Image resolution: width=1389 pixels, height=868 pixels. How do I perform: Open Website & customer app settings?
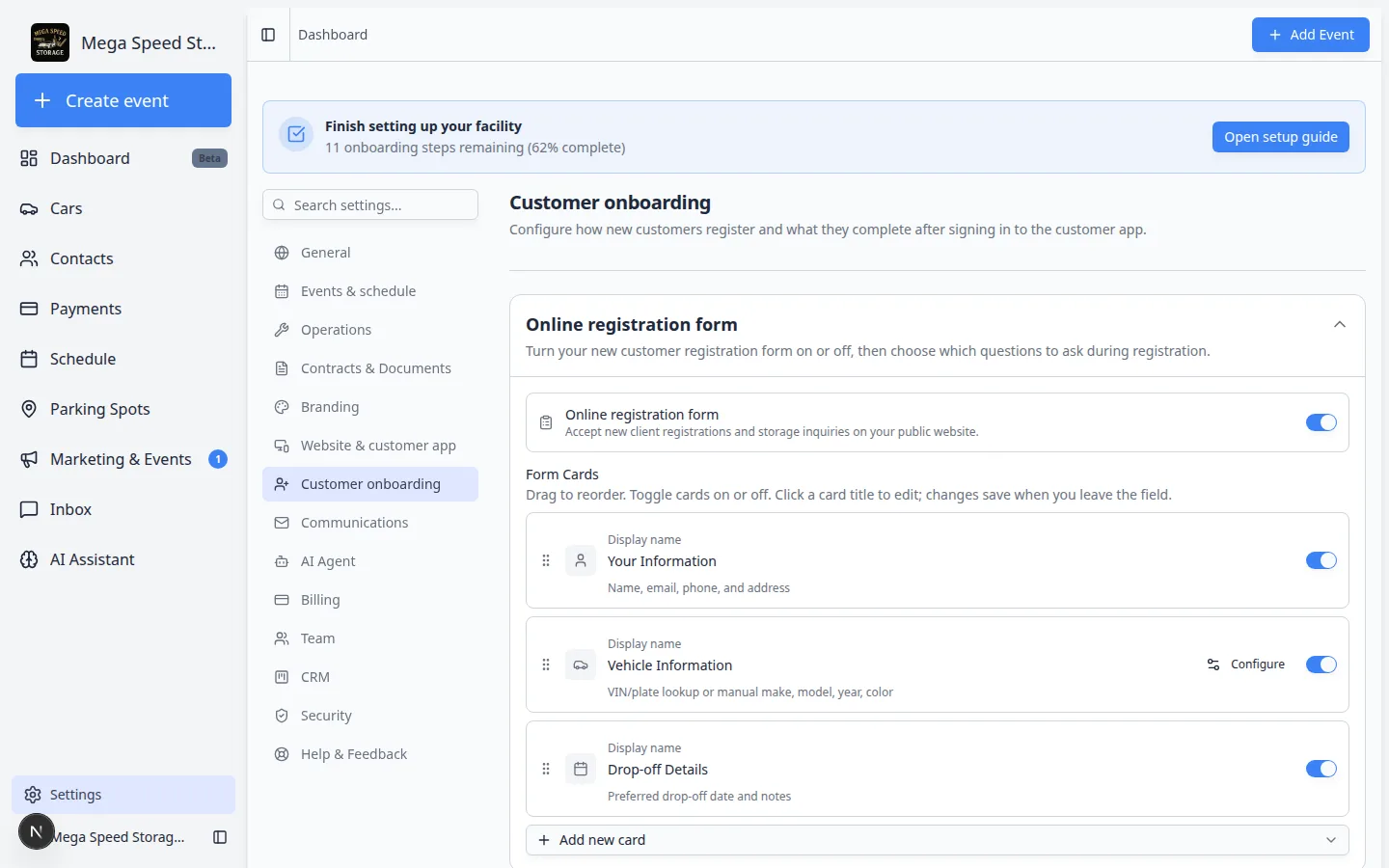pos(370,446)
